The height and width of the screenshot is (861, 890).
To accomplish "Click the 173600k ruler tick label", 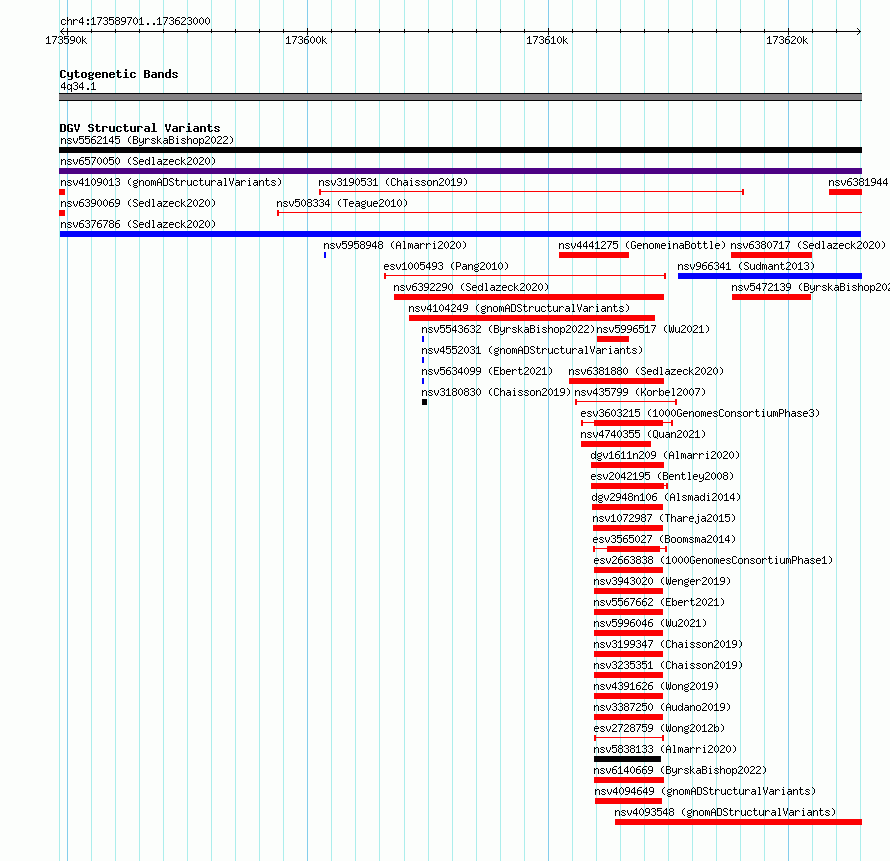I will (306, 41).
